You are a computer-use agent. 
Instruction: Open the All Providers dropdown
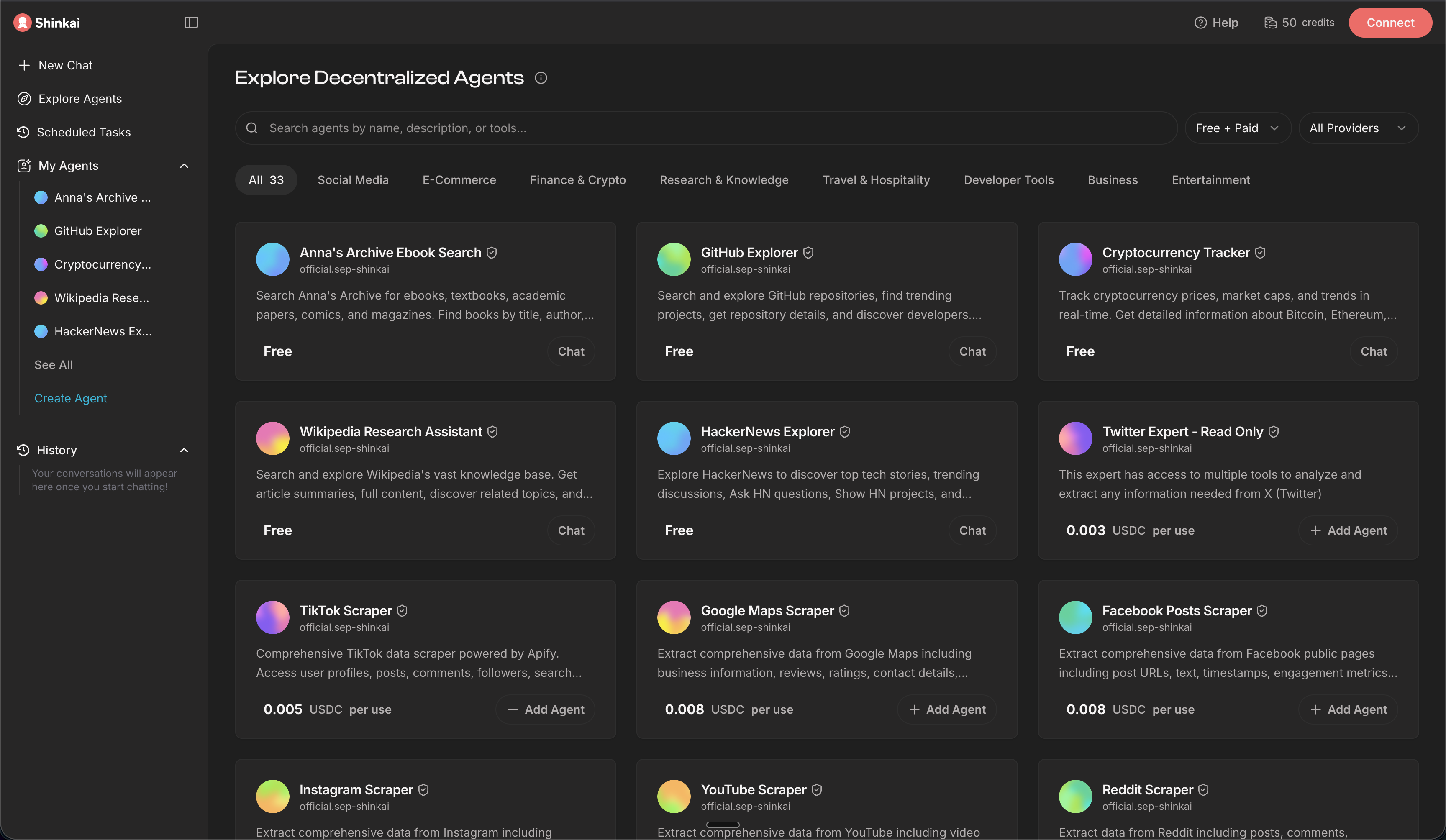point(1358,127)
